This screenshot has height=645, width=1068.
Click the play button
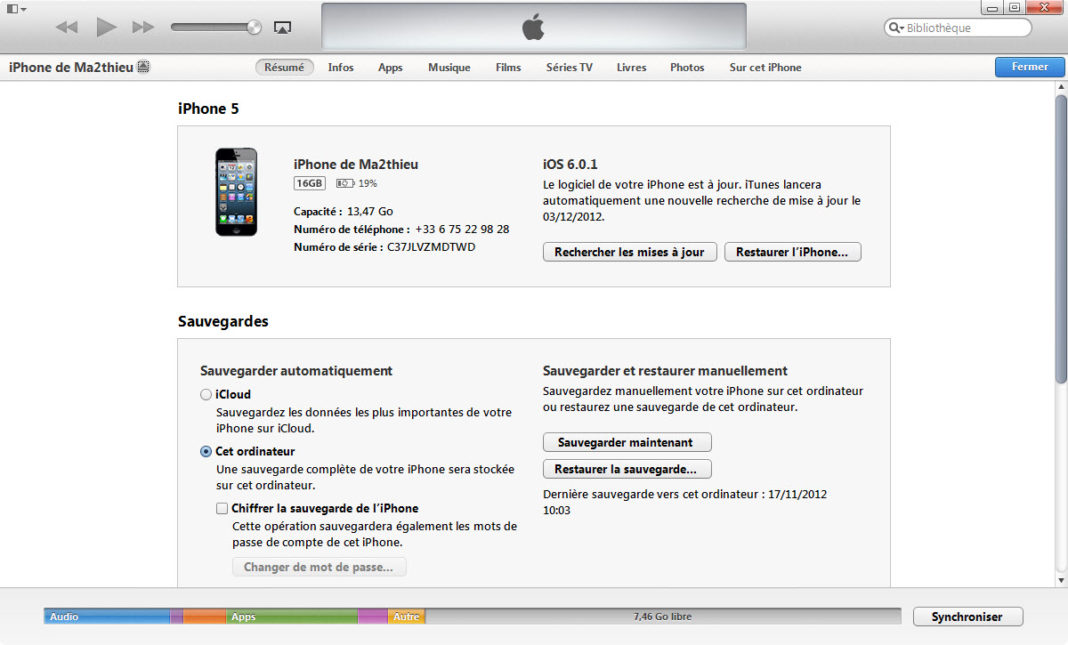tap(106, 27)
